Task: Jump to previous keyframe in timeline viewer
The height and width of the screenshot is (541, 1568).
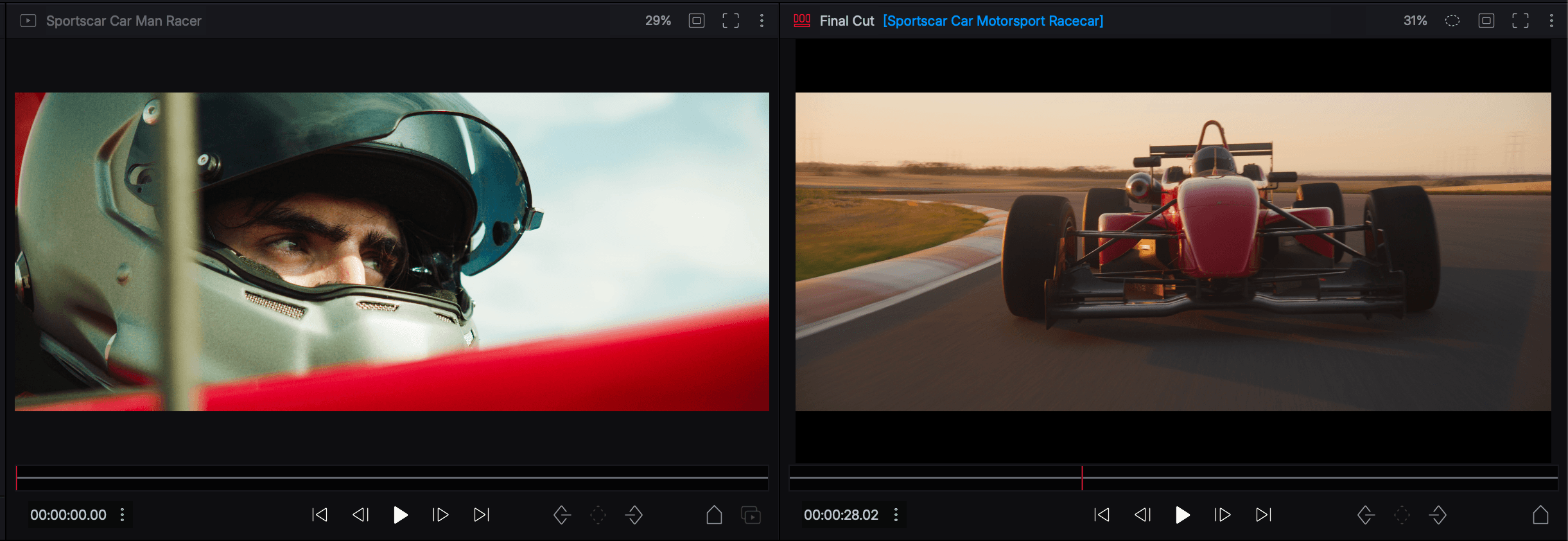Action: [1366, 515]
